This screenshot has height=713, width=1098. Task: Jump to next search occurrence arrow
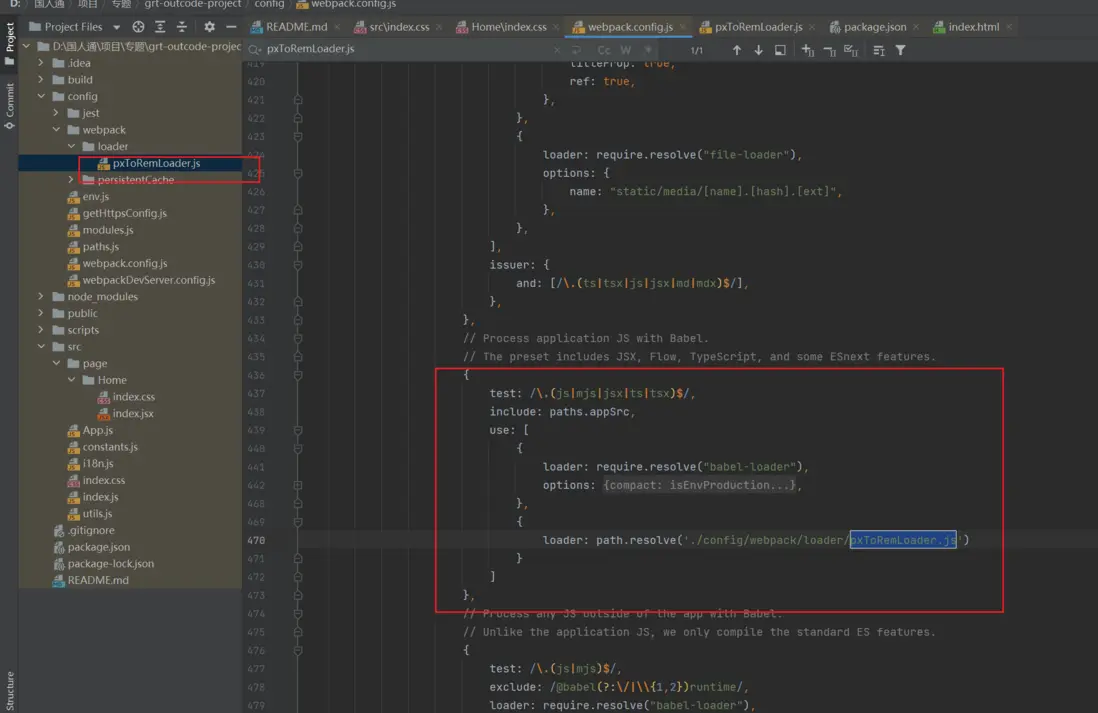pyautogui.click(x=758, y=50)
